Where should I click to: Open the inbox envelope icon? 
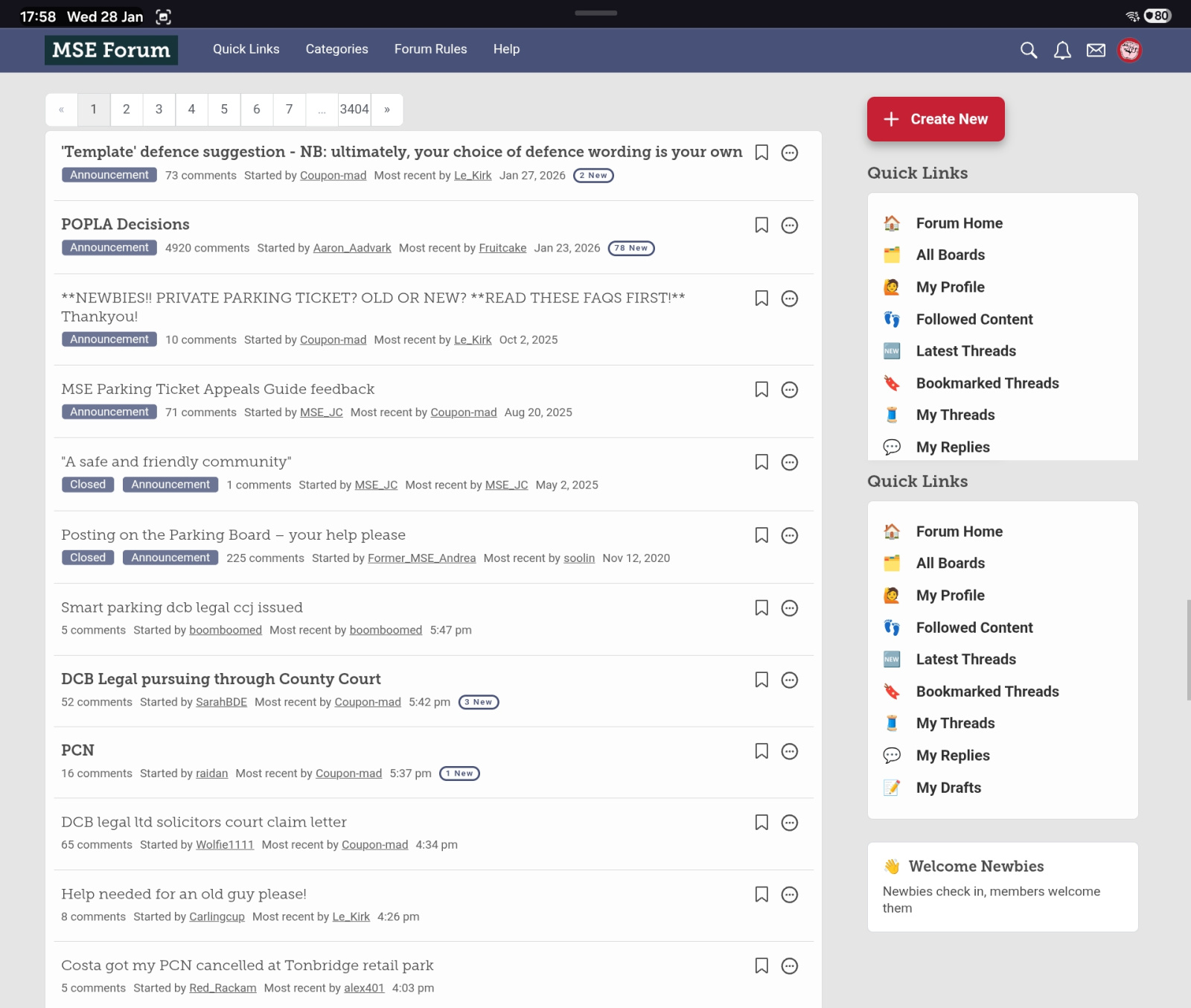tap(1096, 50)
